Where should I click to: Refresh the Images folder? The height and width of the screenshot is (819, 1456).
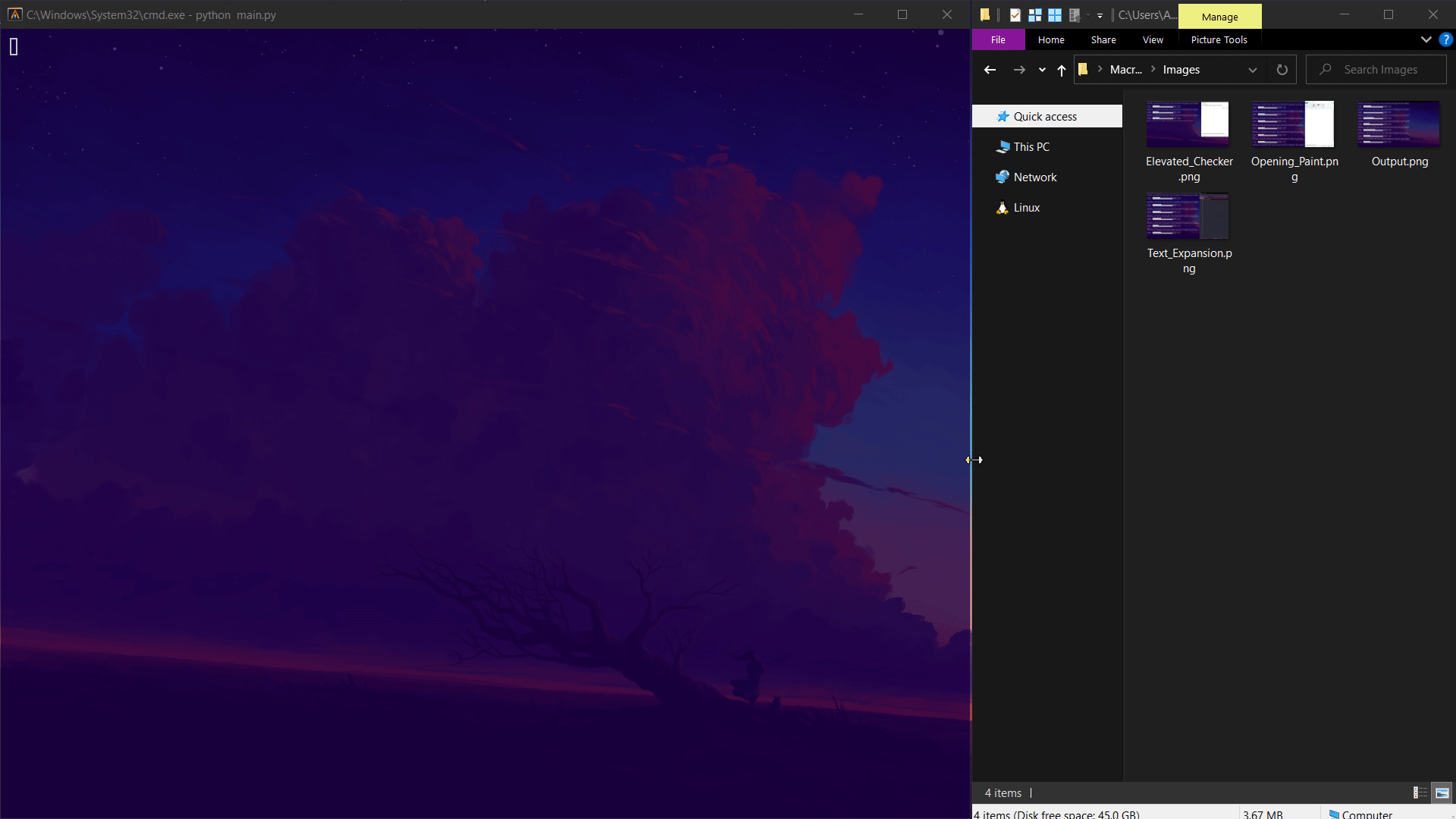pyautogui.click(x=1282, y=70)
